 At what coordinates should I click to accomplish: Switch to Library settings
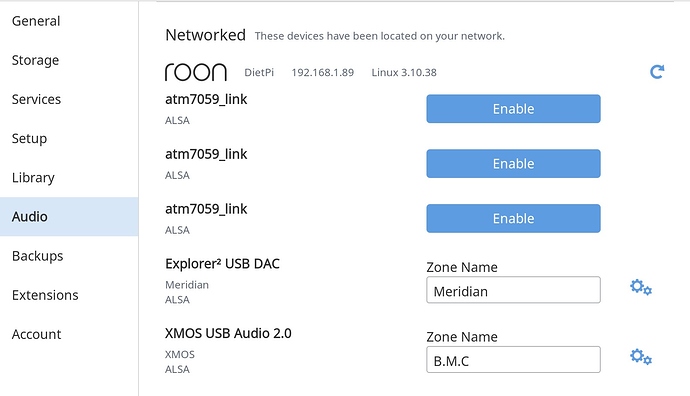(x=33, y=178)
